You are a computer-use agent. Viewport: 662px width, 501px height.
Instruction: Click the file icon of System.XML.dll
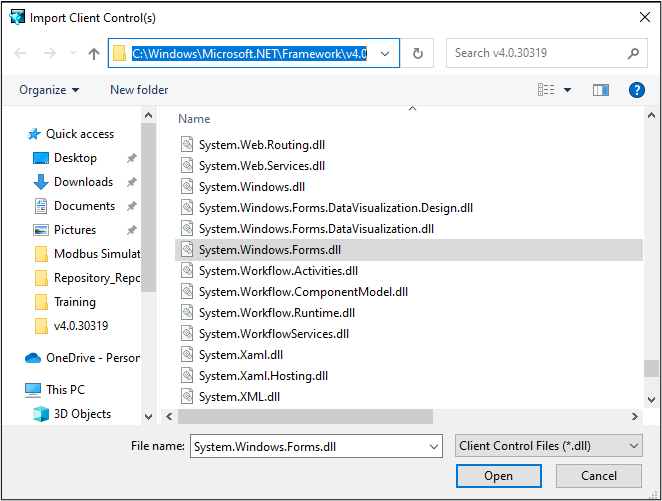pyautogui.click(x=187, y=397)
